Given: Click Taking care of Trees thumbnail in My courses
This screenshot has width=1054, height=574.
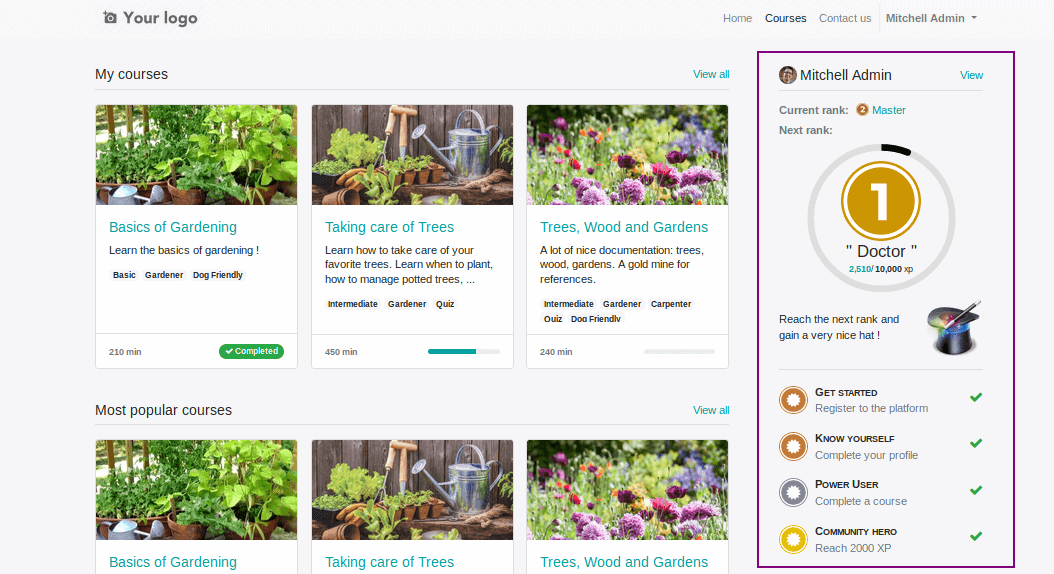Looking at the screenshot, I should (412, 155).
